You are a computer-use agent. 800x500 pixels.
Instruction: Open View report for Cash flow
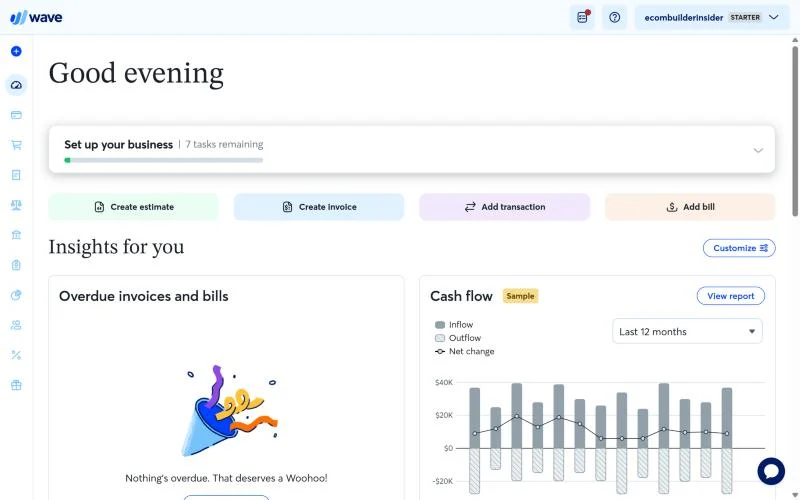click(731, 296)
